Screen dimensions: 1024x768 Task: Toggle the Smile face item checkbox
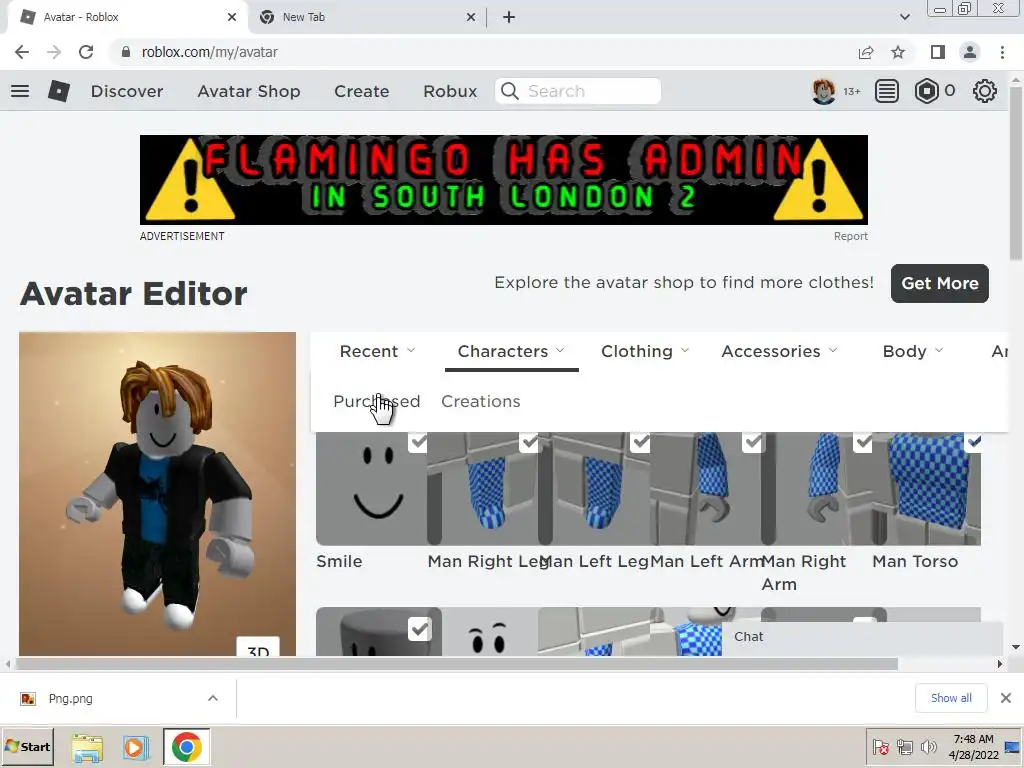[418, 442]
